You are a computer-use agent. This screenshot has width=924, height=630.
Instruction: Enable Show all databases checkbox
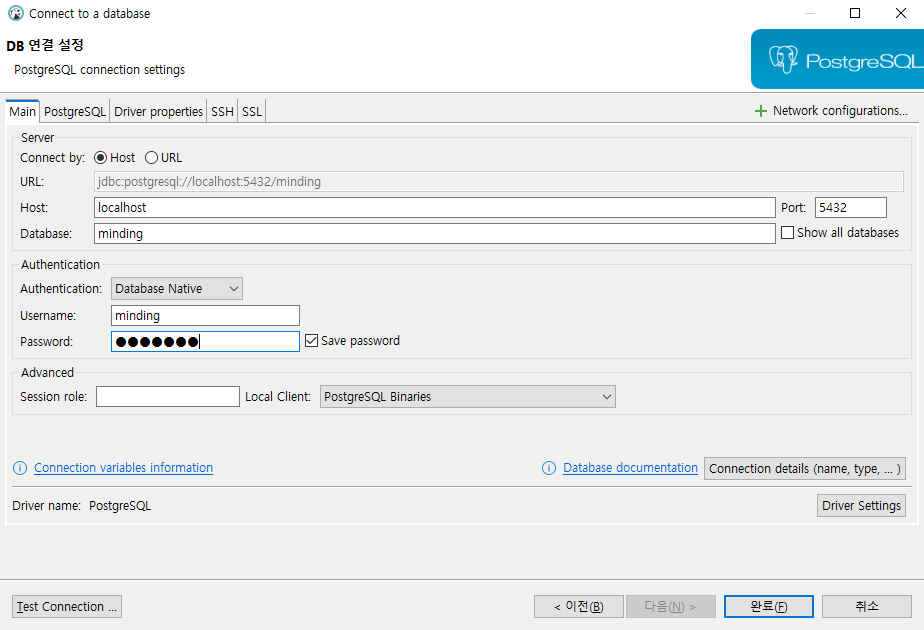(787, 233)
